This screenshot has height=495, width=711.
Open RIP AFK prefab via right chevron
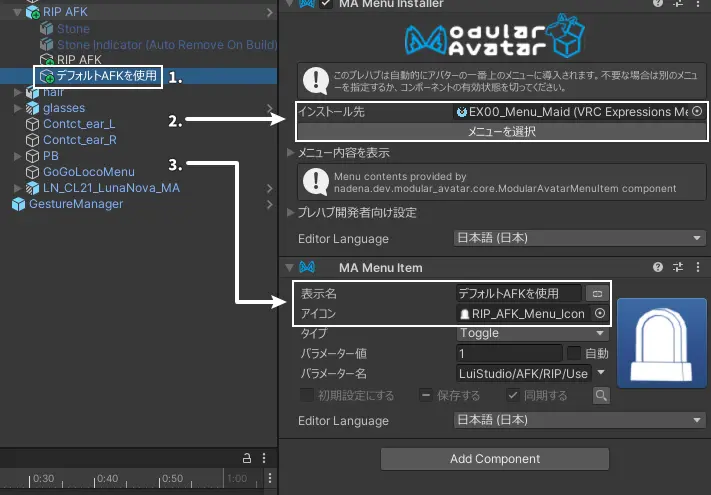coord(270,13)
